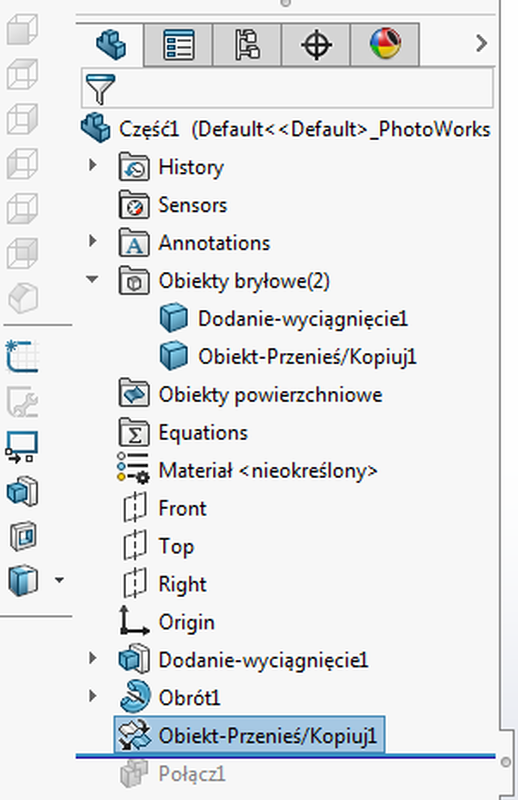
Task: Expand the History folder
Action: [x=92, y=165]
